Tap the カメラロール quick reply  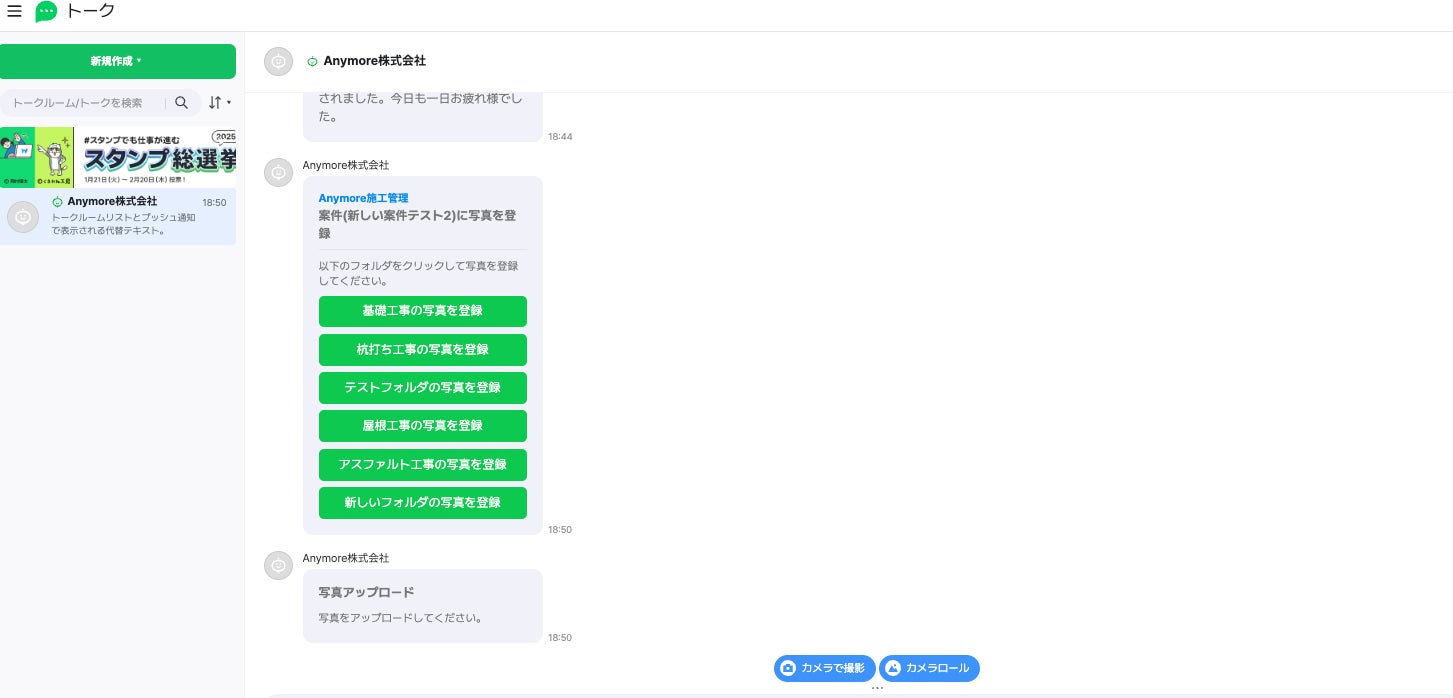930,668
